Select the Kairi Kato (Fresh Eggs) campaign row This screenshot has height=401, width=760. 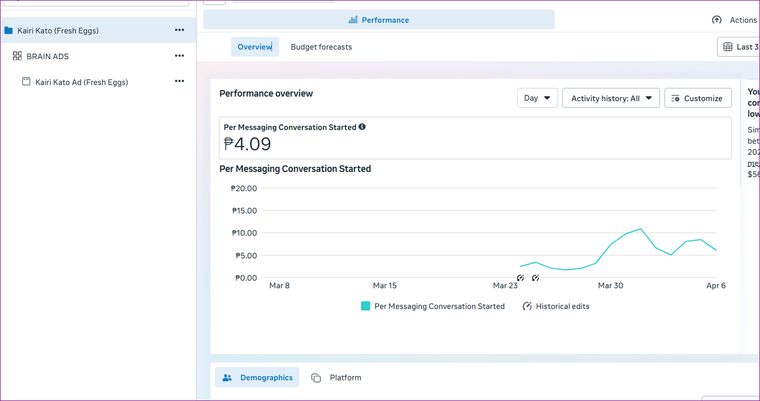click(x=98, y=30)
